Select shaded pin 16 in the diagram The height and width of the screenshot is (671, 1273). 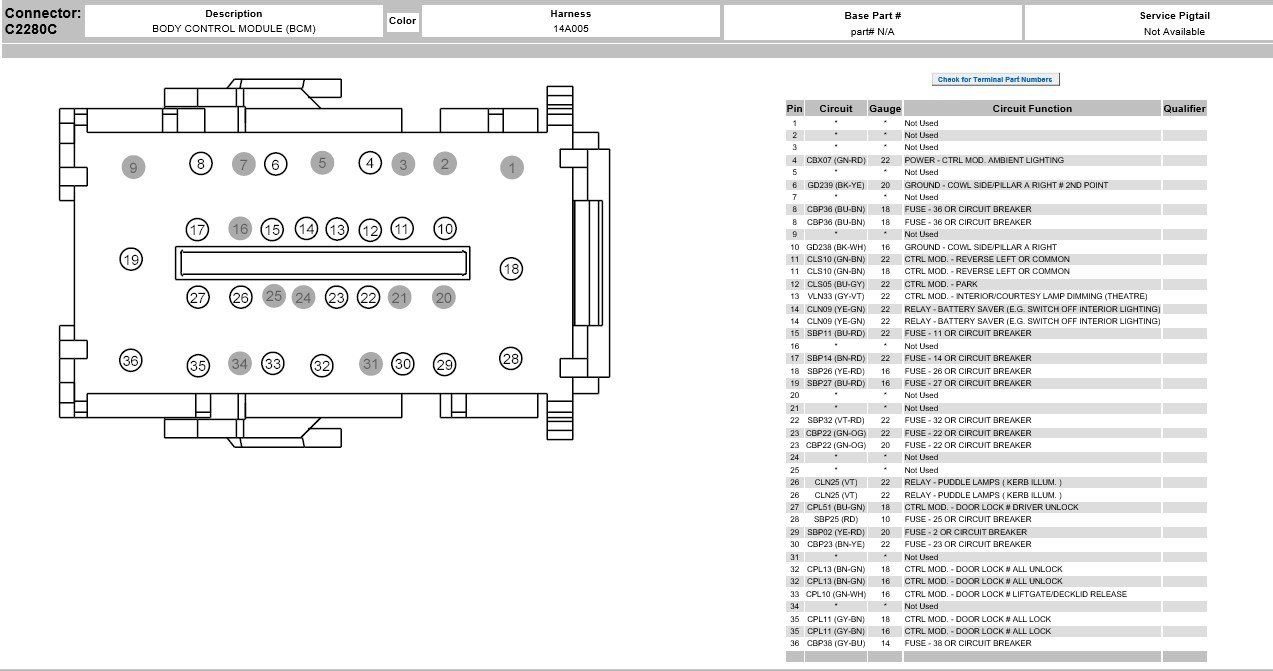238,229
